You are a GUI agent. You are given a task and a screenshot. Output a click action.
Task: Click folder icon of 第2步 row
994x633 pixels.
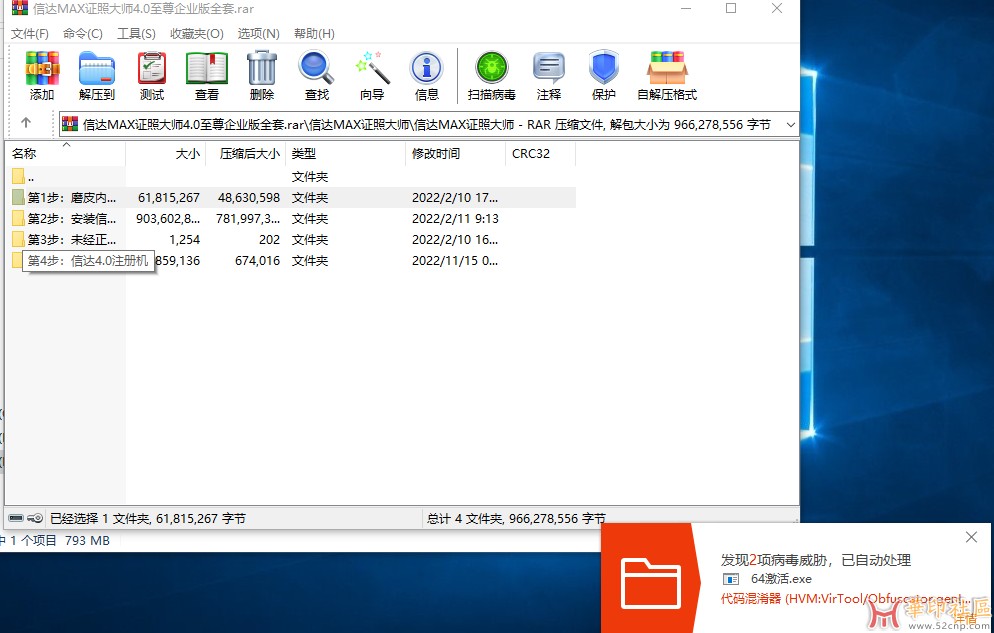pyautogui.click(x=18, y=219)
